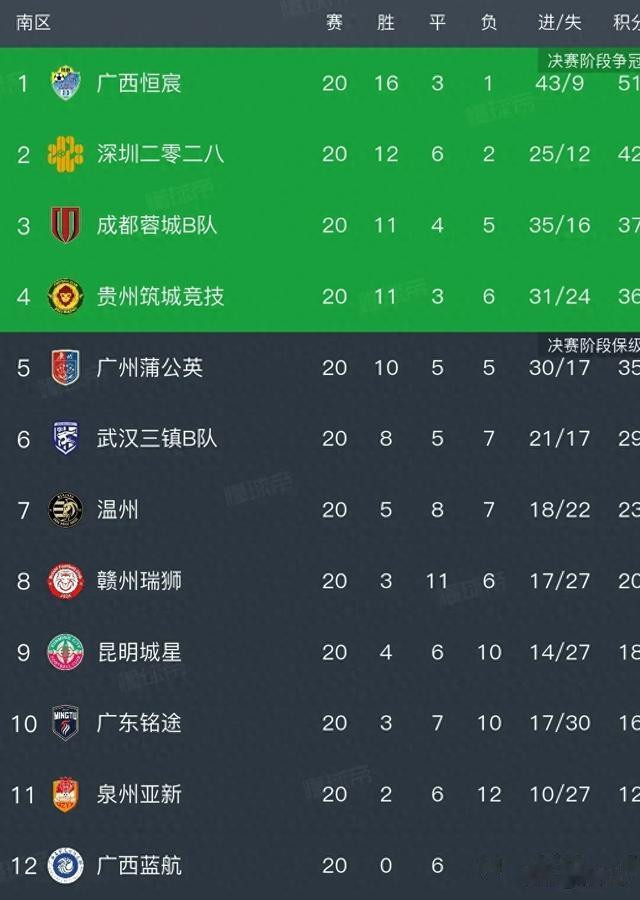Screen dimensions: 640x900
Task: Click the 深圳二零二八 yellow team badge
Action: click(65, 154)
